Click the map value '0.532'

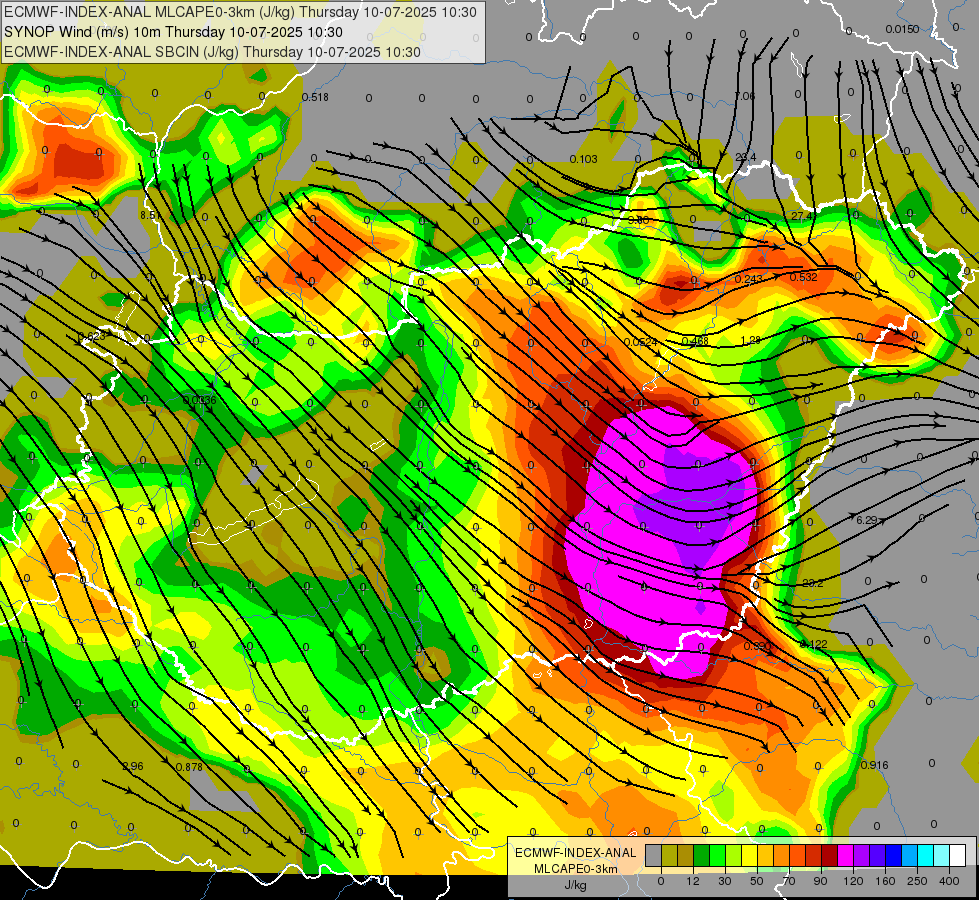pyautogui.click(x=804, y=277)
